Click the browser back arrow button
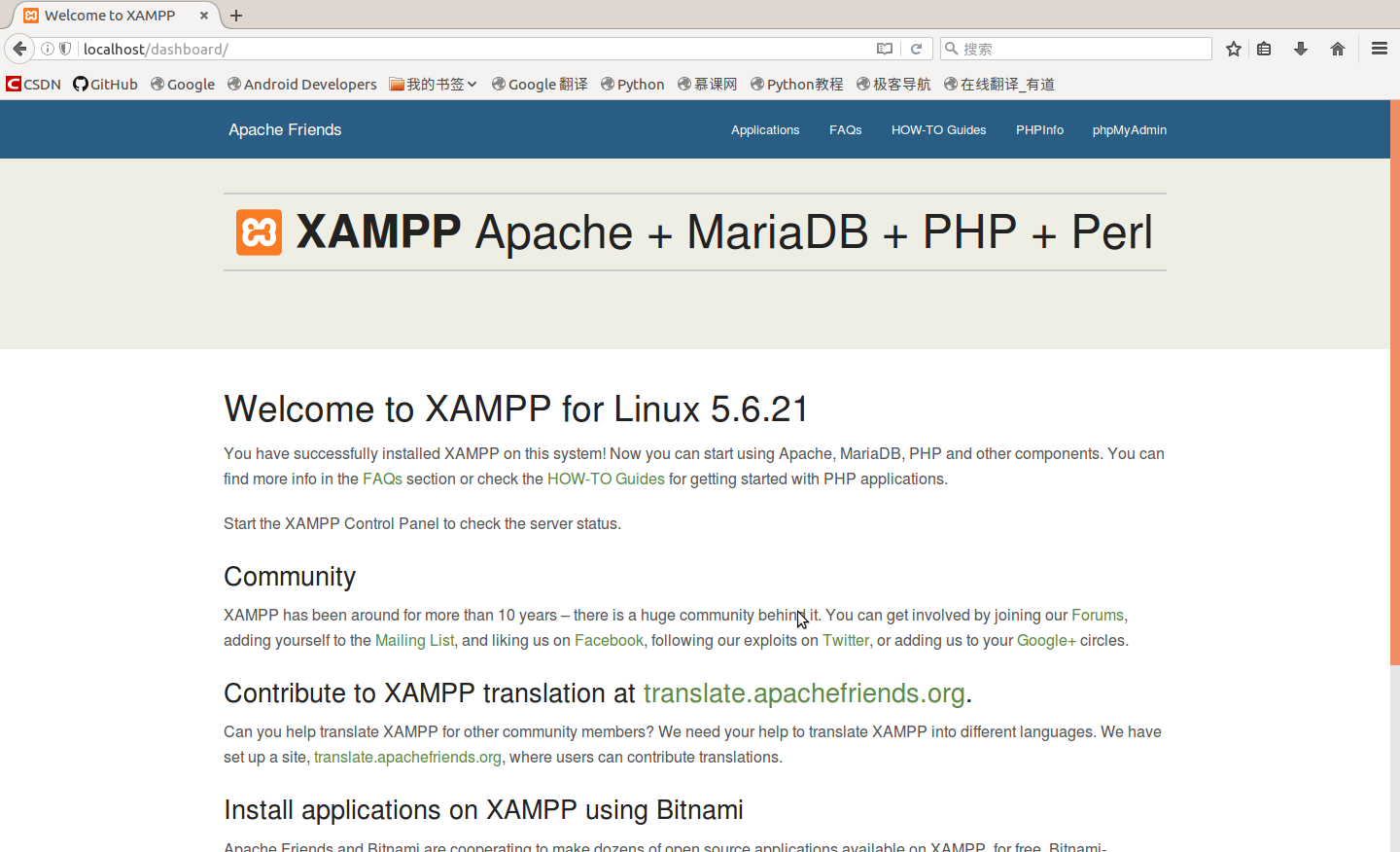Image resolution: width=1400 pixels, height=852 pixels. click(19, 49)
